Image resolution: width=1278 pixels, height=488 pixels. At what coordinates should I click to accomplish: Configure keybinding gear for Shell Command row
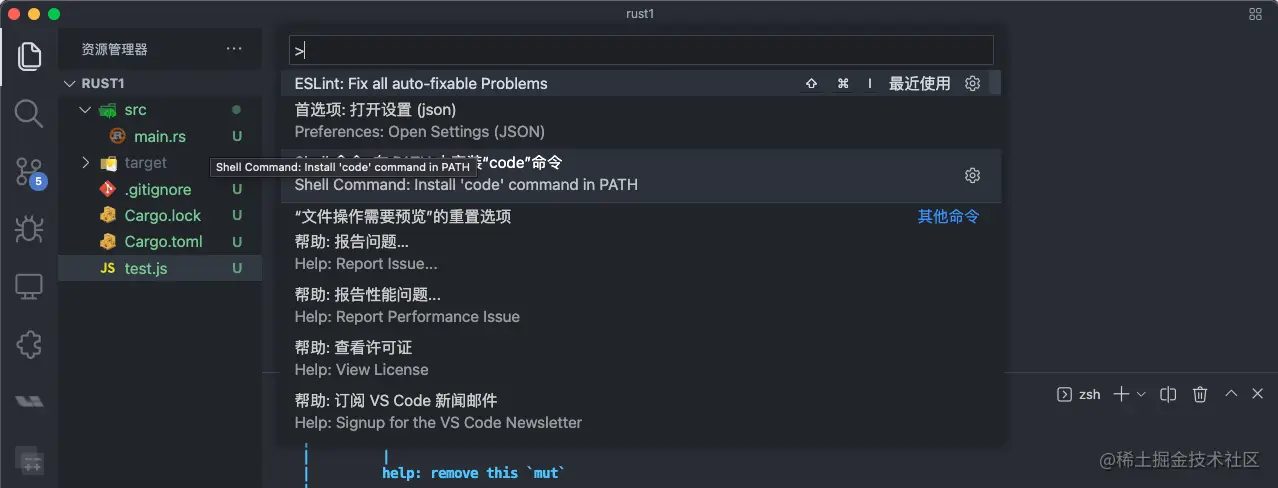(972, 175)
